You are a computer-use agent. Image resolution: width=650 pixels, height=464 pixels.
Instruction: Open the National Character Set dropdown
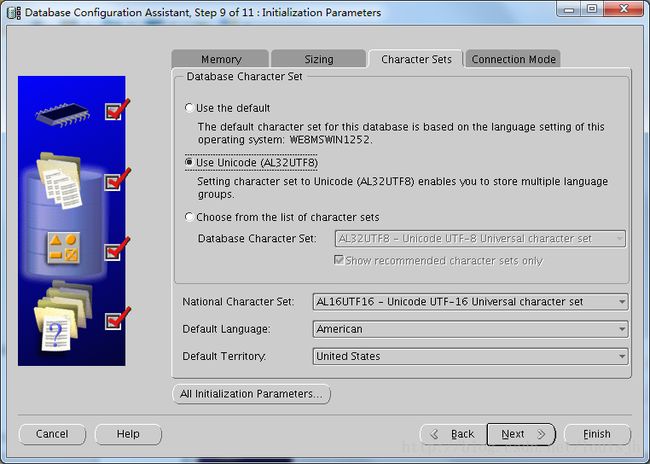click(471, 302)
